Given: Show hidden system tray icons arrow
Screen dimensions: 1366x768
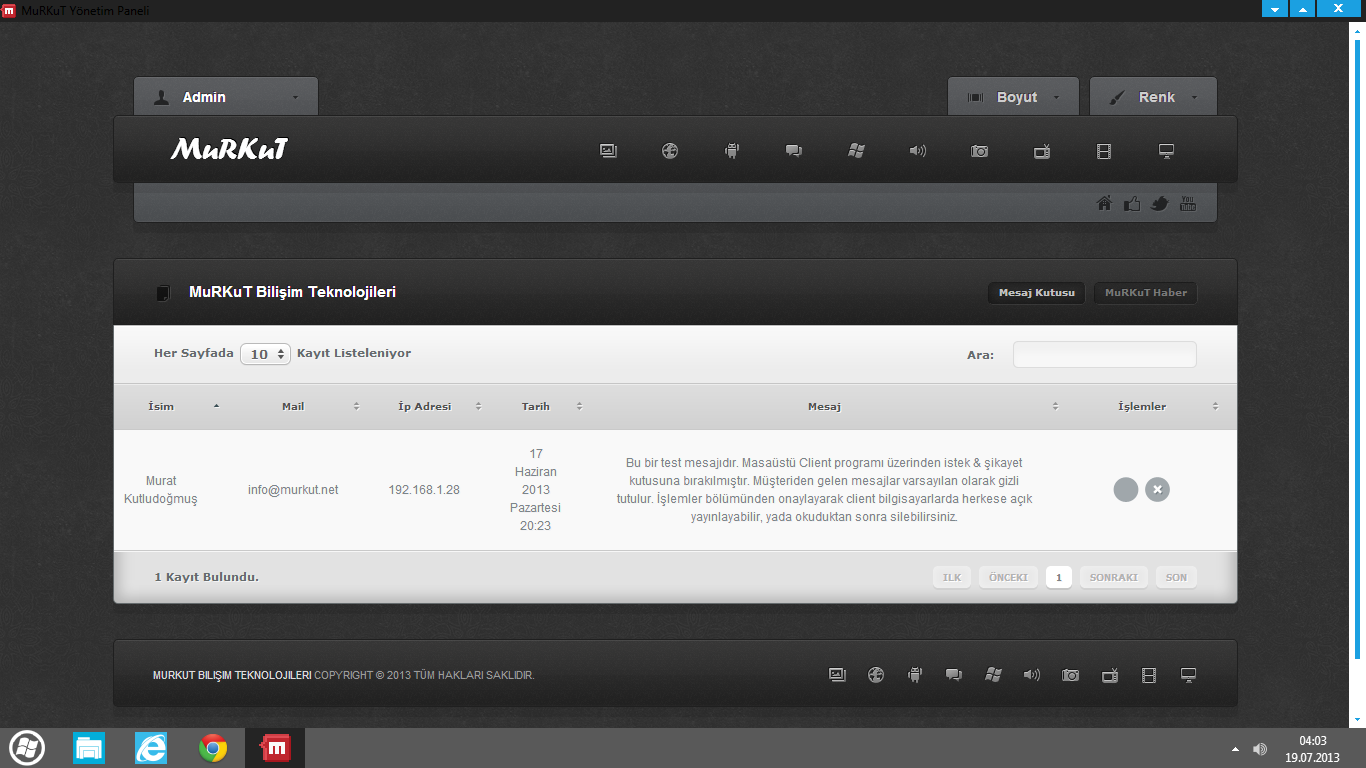Looking at the screenshot, I should pos(1235,748).
